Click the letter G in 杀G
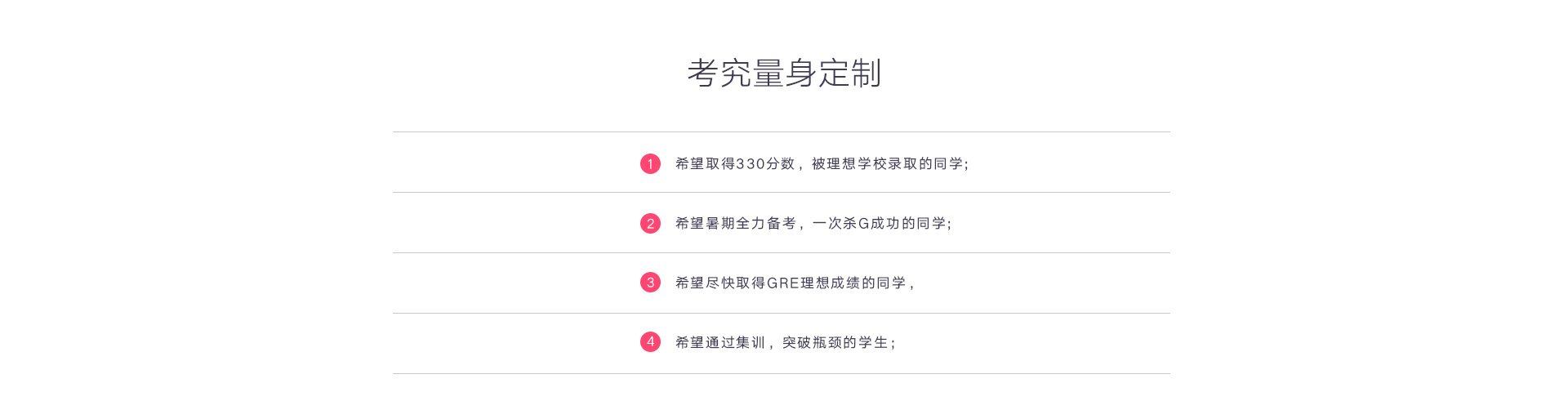Viewport: 1568px width, 410px height. coord(864,224)
